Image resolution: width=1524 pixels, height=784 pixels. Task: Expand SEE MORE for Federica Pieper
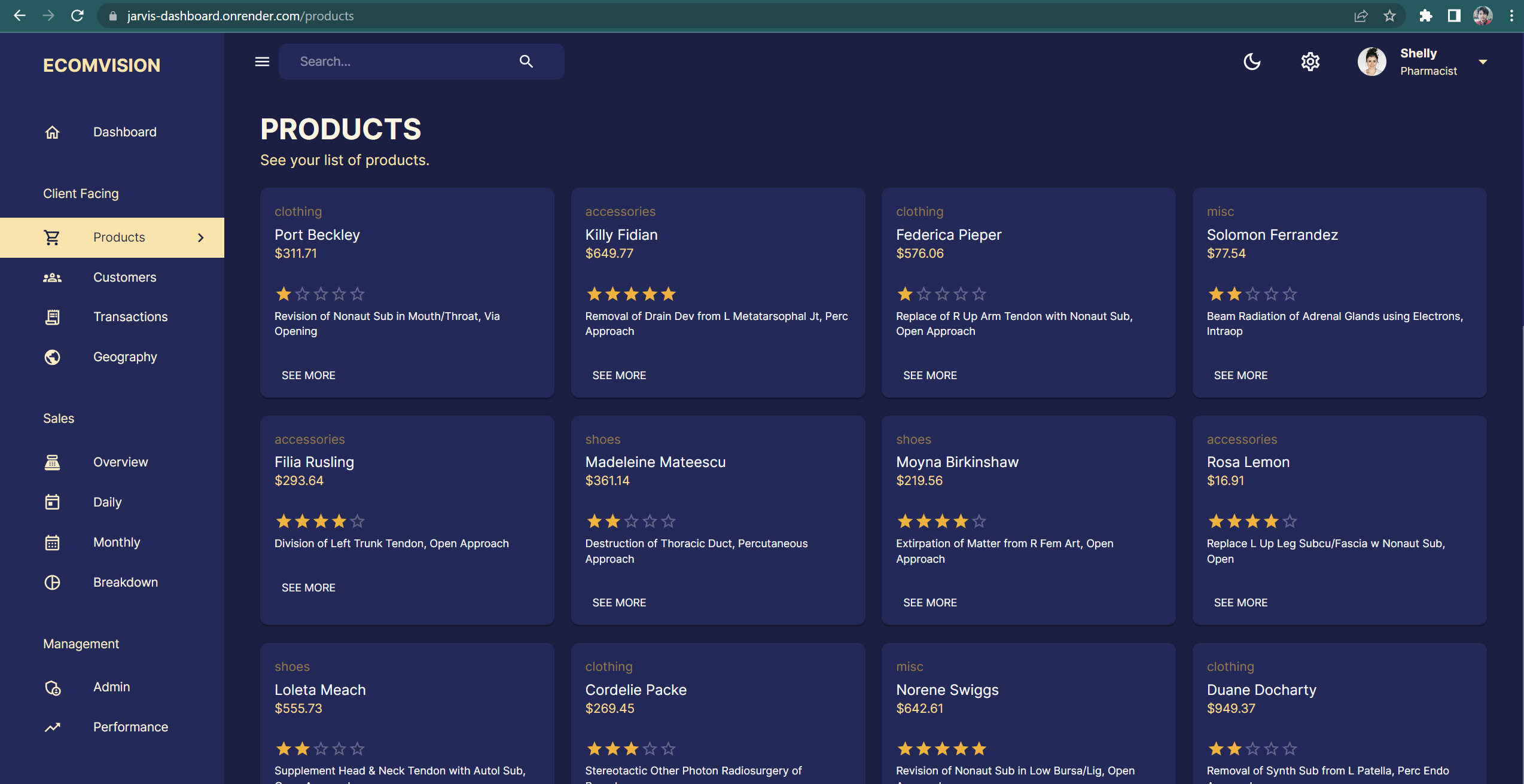930,376
